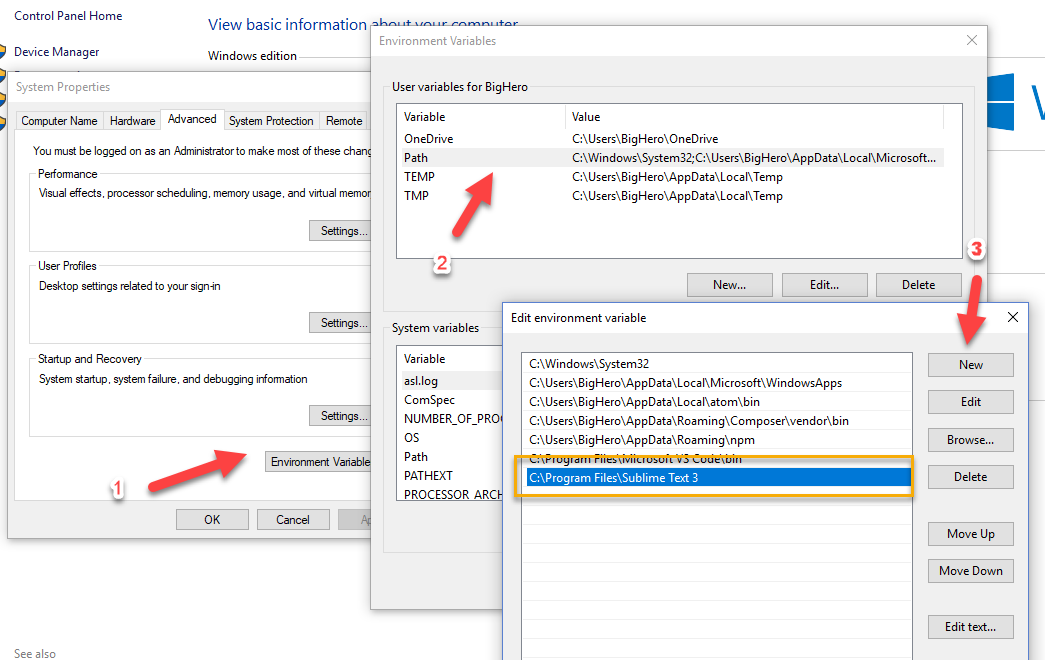Delete the selected path entry
Viewport: 1045px width, 660px height.
(970, 477)
